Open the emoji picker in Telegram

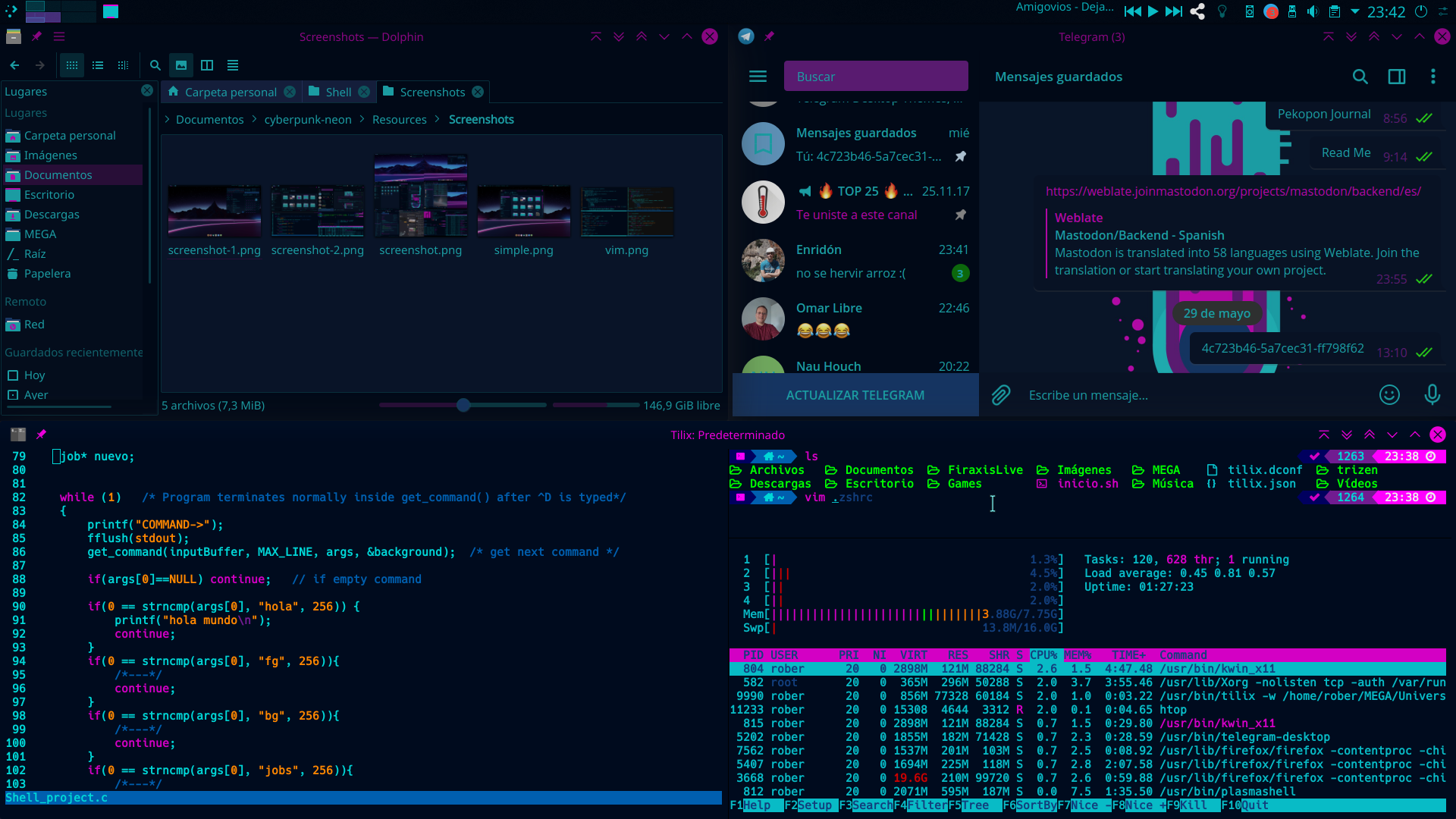click(1389, 395)
